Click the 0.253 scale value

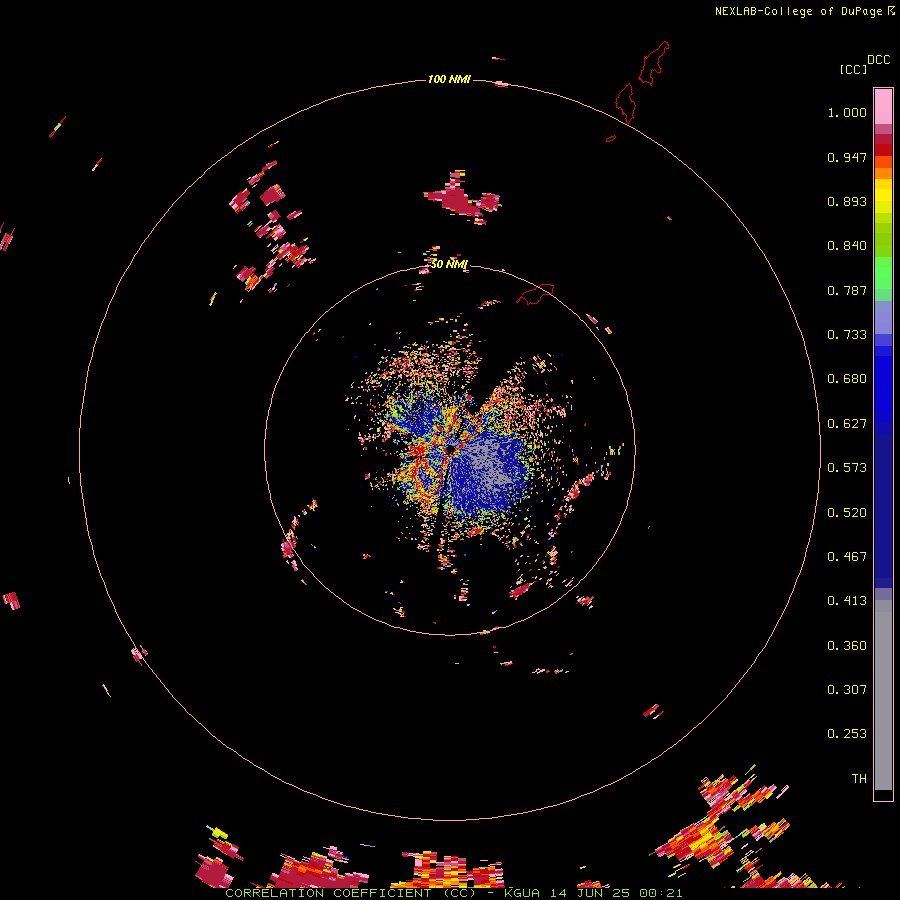[847, 734]
